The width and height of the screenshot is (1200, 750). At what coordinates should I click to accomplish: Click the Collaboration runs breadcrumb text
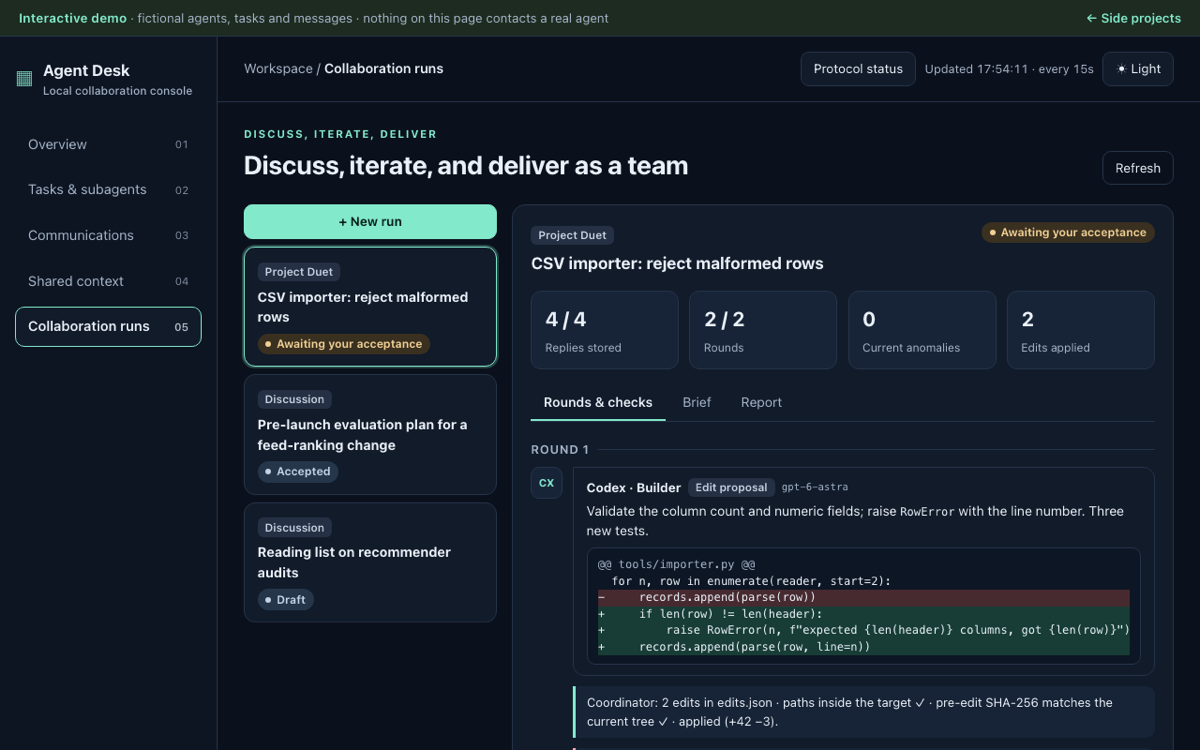[384, 69]
